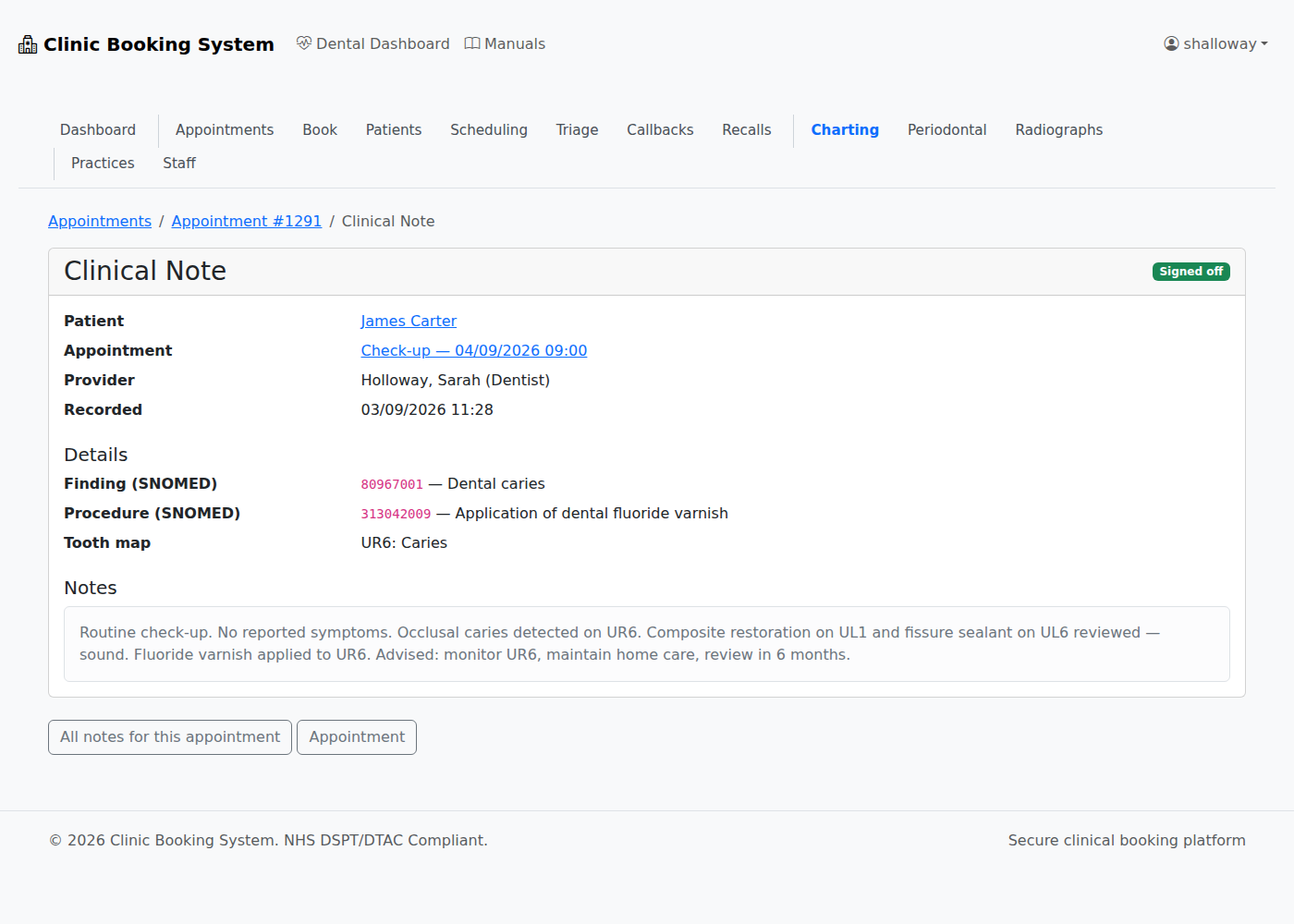
Task: Click the clinic building logo icon
Action: tap(28, 44)
